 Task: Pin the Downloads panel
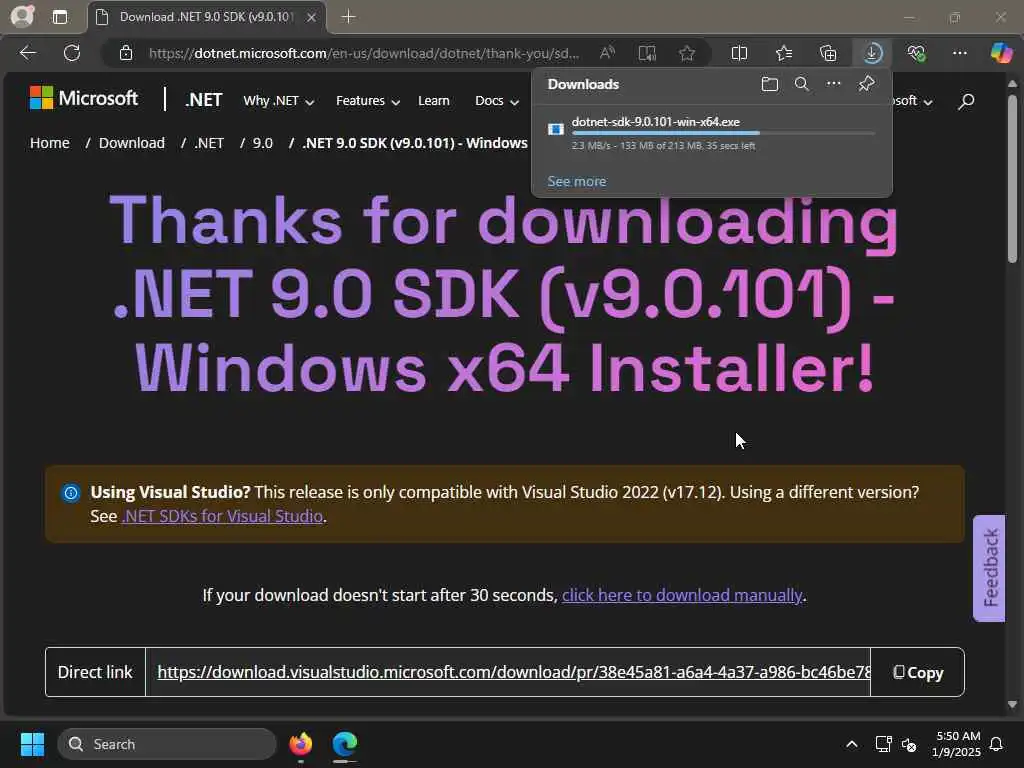866,84
